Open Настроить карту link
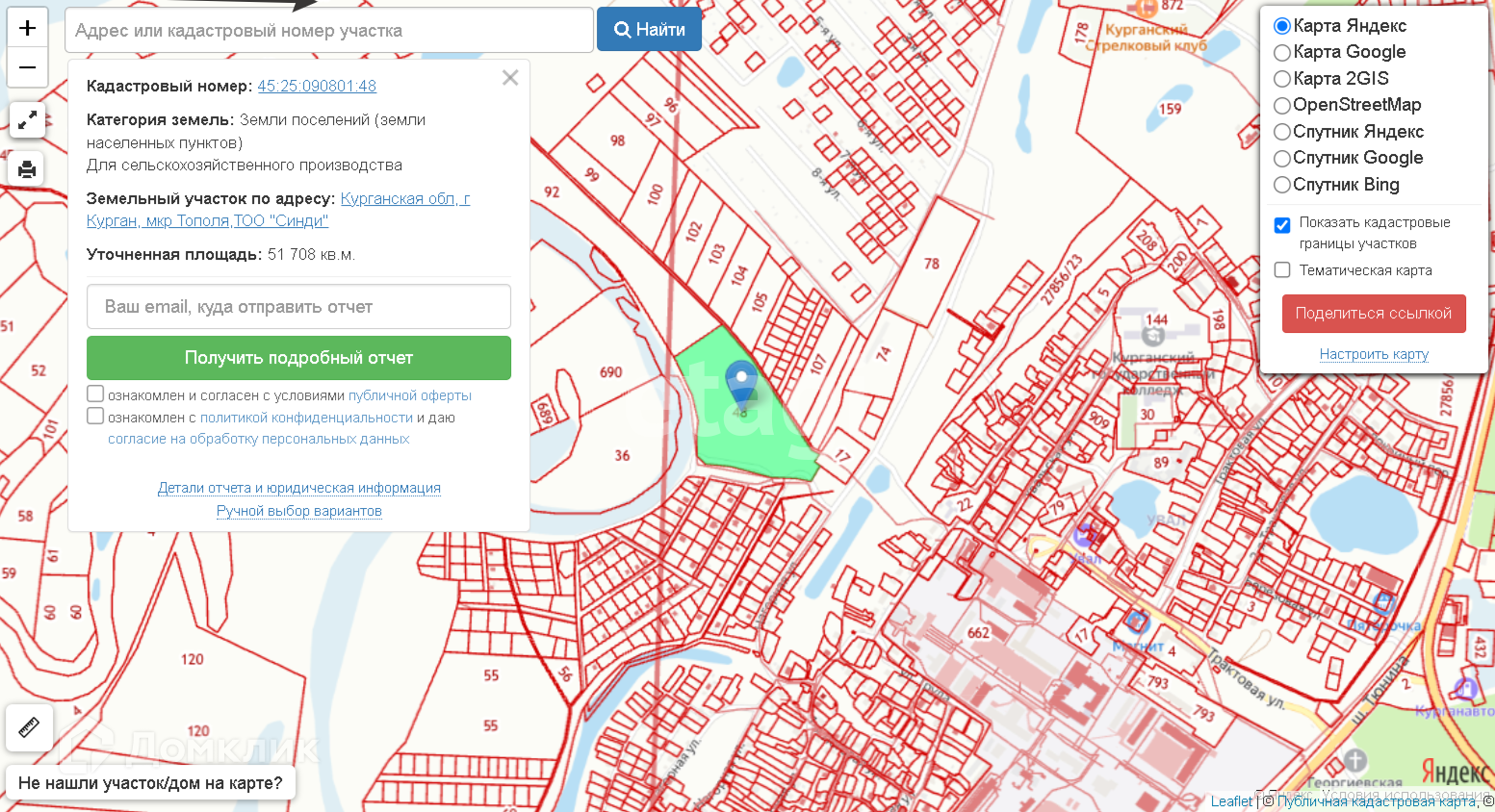 (1373, 354)
